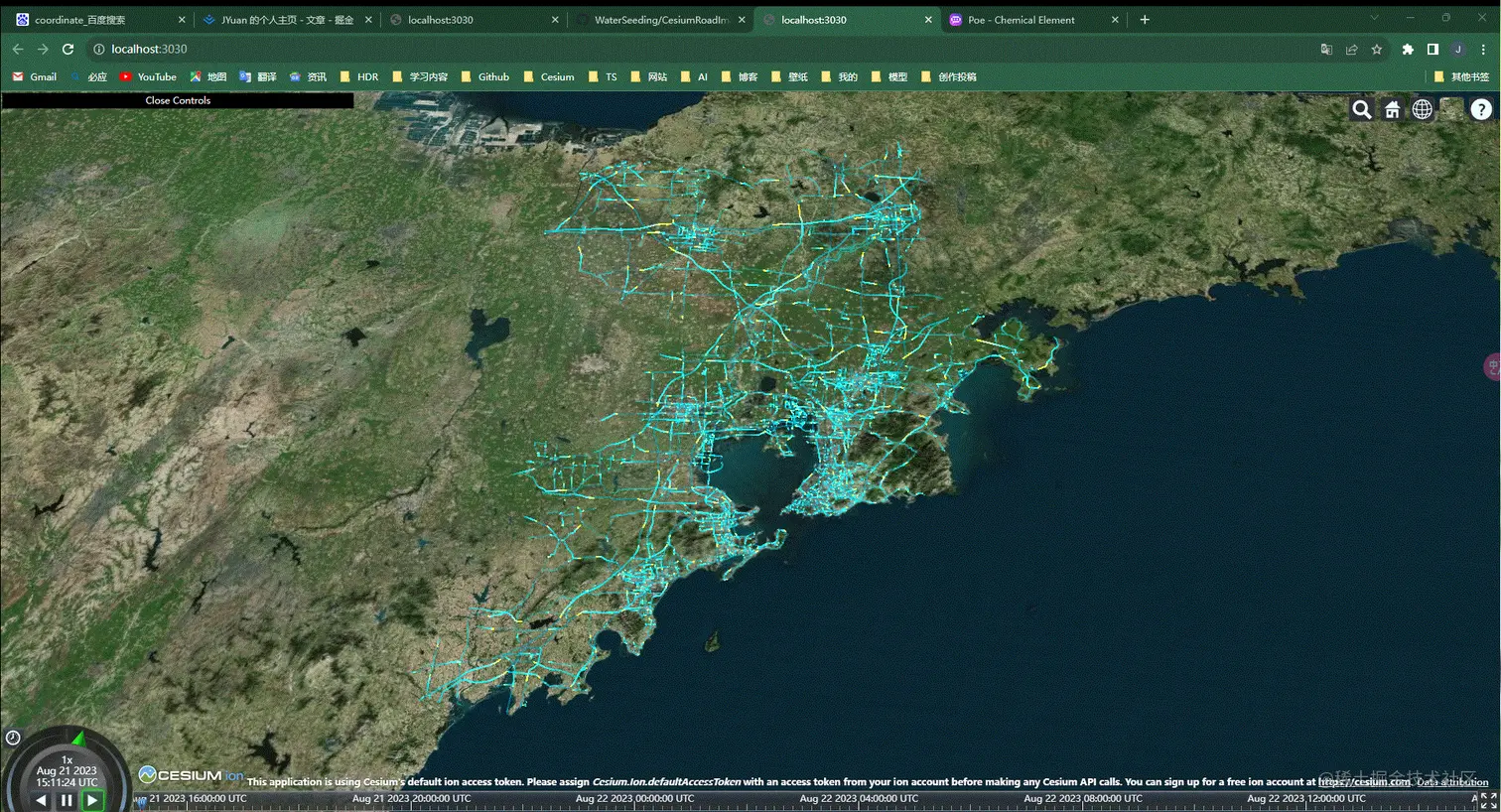The height and width of the screenshot is (812, 1501).
Task: Switch to the JYuan 的个人主页 tab
Action: coord(286,20)
